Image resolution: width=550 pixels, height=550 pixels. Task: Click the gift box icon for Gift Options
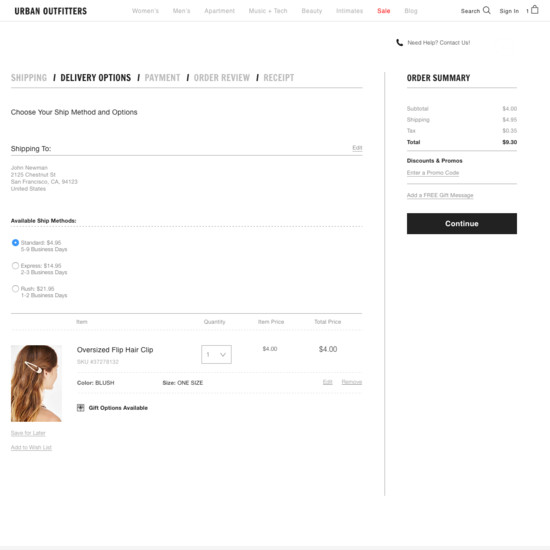click(81, 408)
